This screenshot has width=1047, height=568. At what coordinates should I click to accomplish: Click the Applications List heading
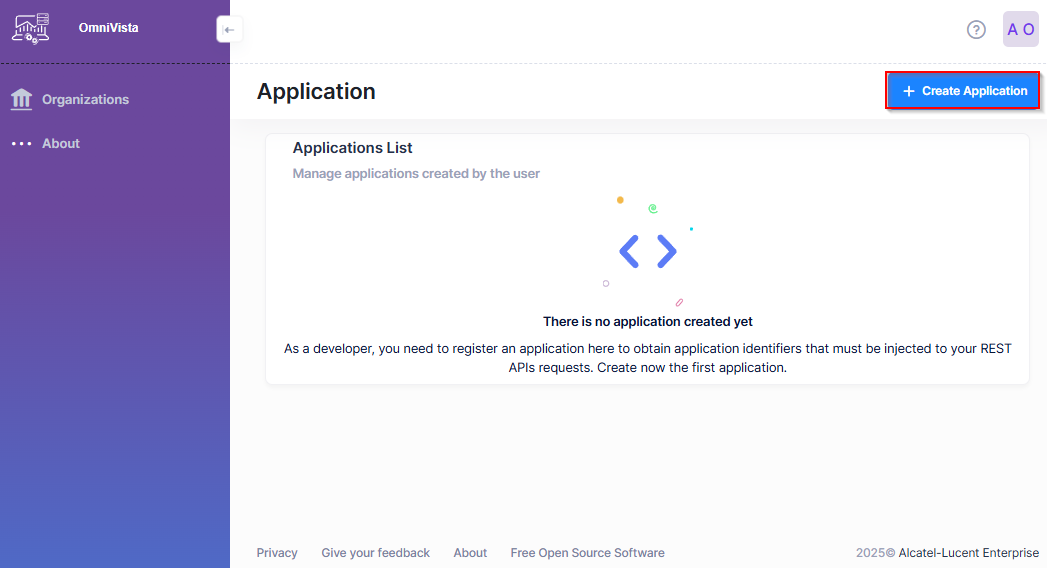[x=352, y=148]
